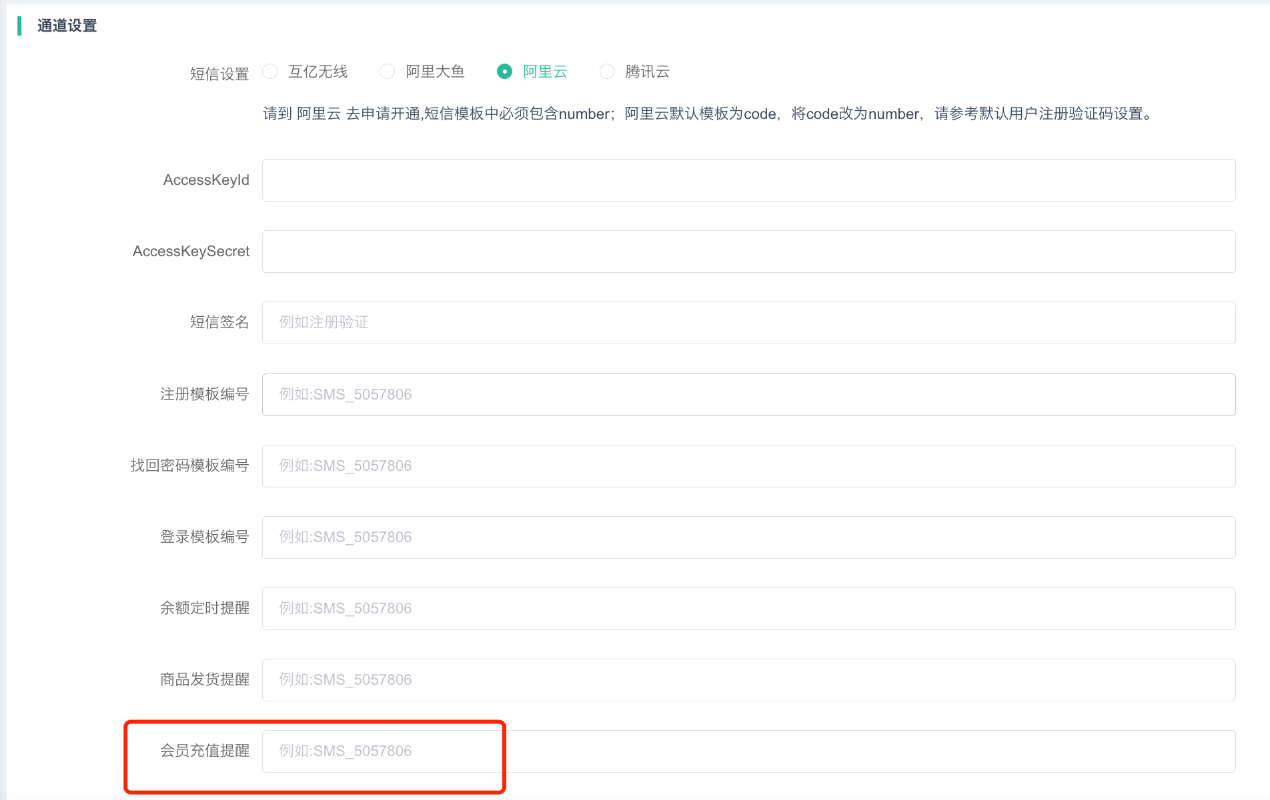
Task: Focus the 注册模板编号 input box
Action: tap(748, 394)
